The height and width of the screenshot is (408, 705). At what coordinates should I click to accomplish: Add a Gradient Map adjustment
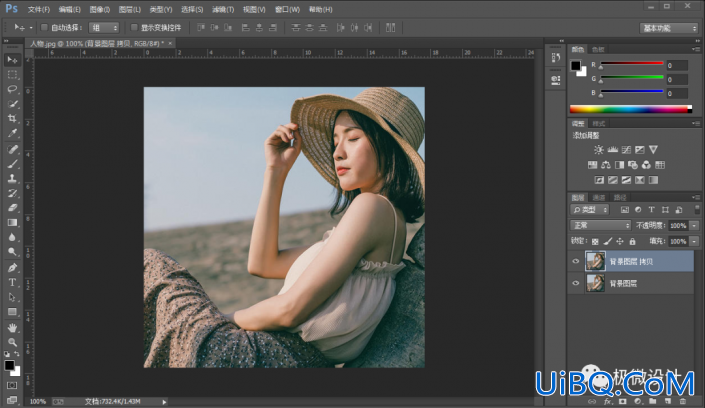pos(653,180)
